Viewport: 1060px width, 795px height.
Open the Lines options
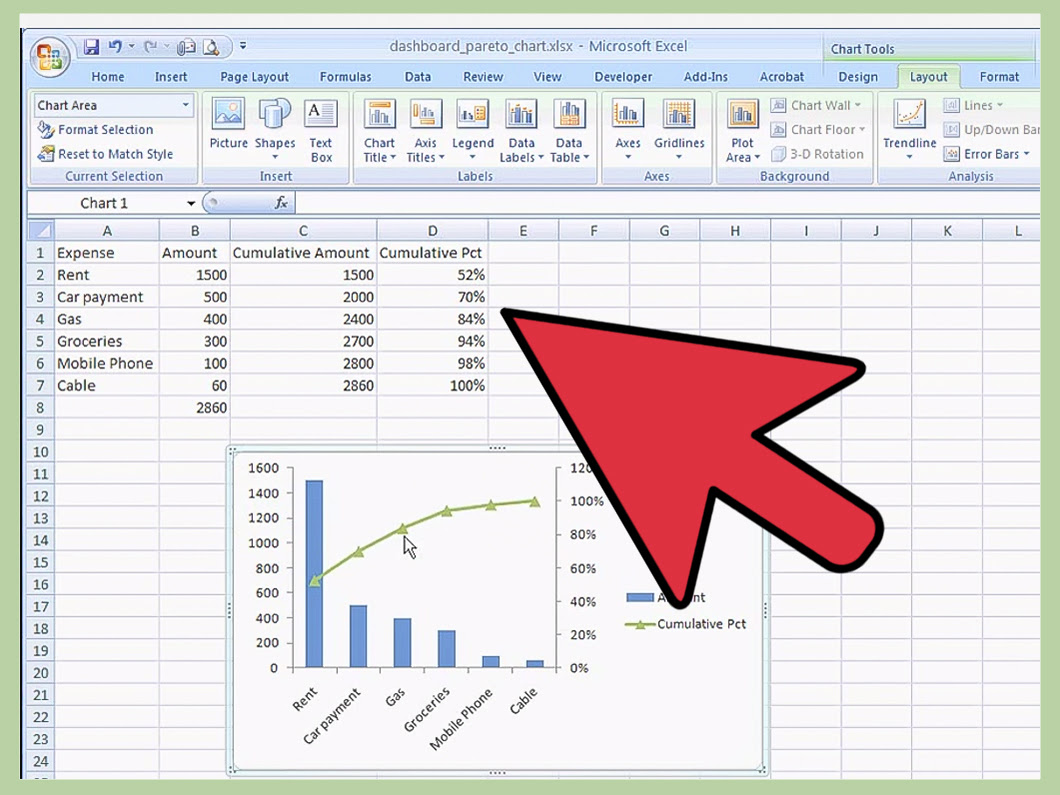[x=973, y=105]
